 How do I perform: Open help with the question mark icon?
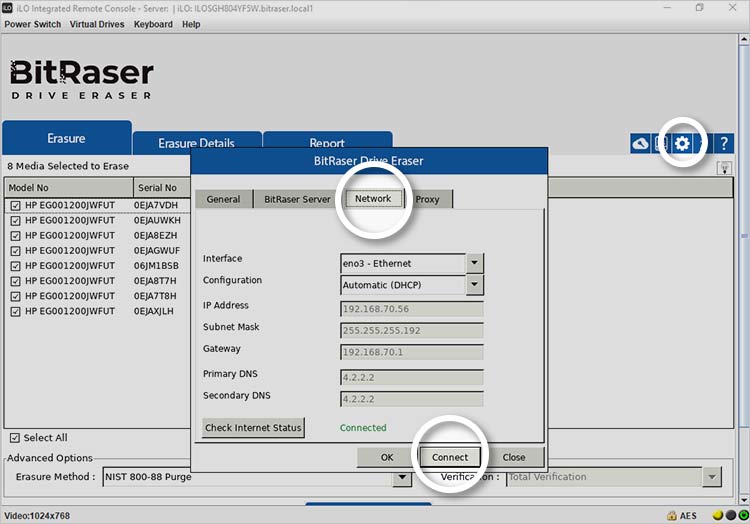click(x=724, y=143)
